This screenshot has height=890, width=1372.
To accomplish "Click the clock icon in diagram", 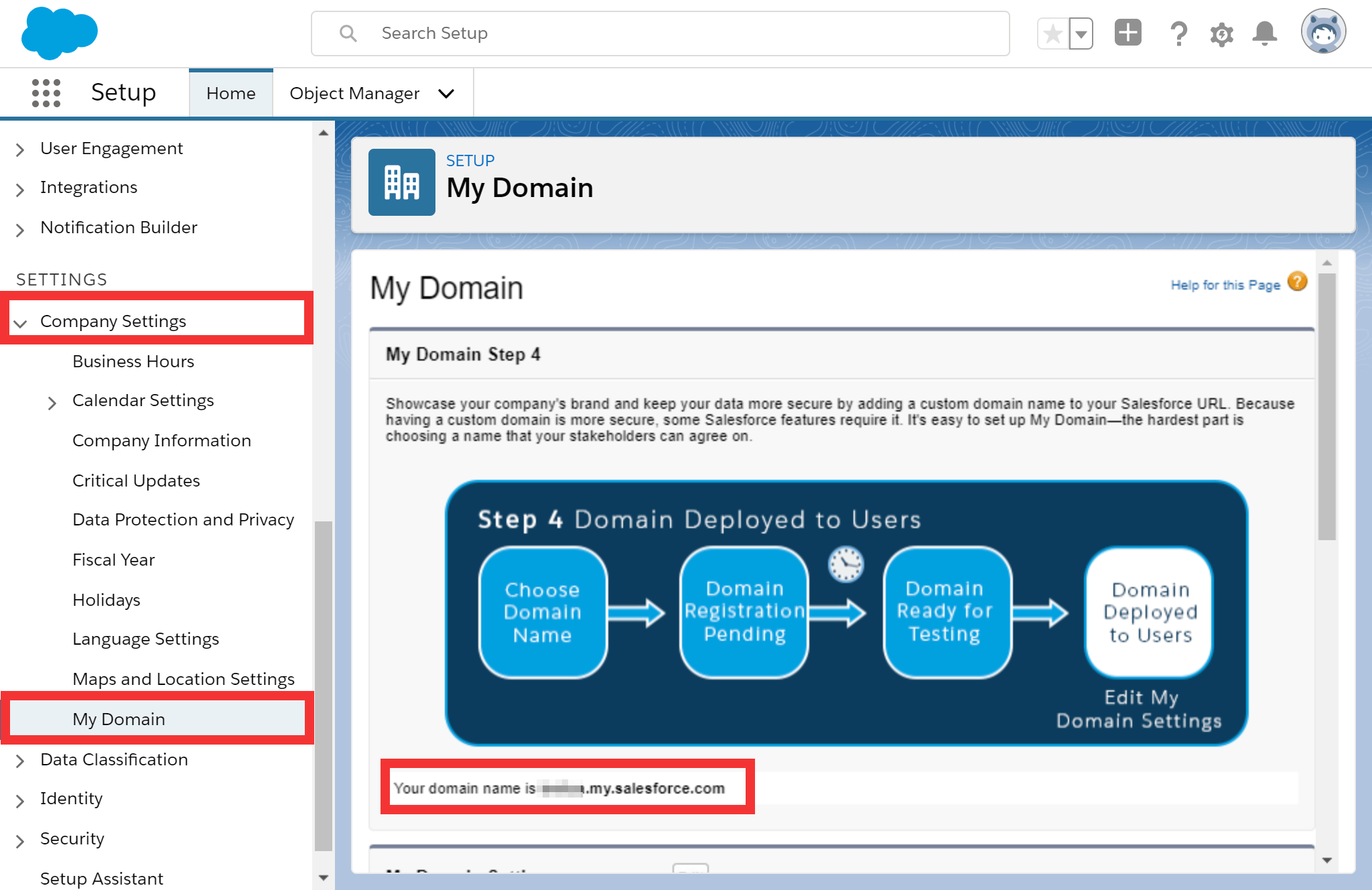I will point(846,564).
